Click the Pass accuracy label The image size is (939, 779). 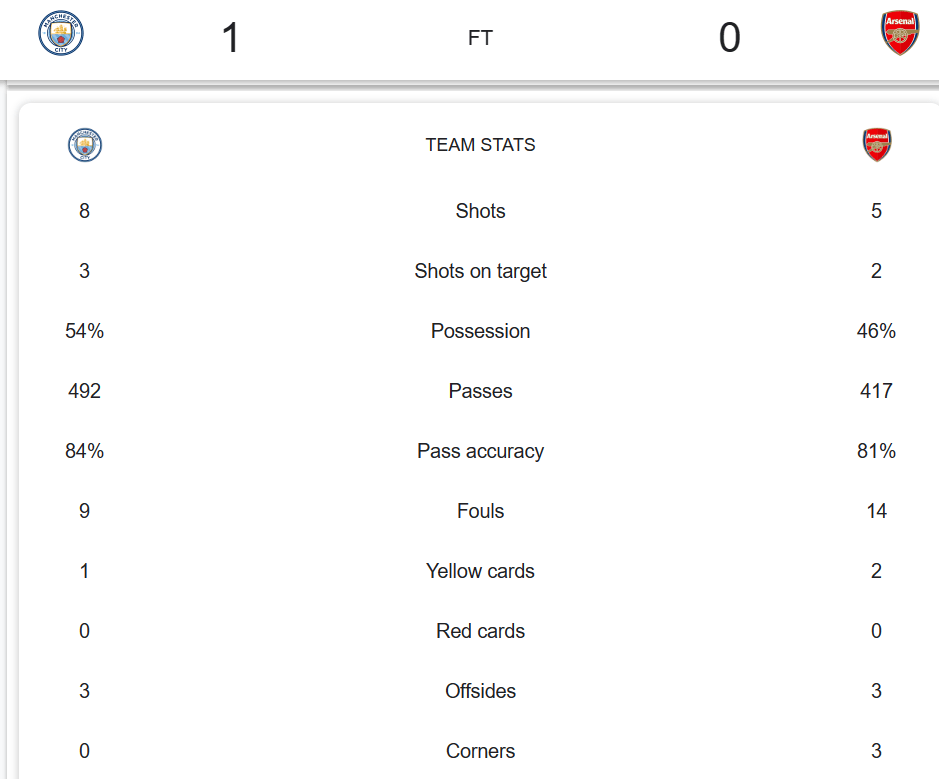[x=480, y=451]
